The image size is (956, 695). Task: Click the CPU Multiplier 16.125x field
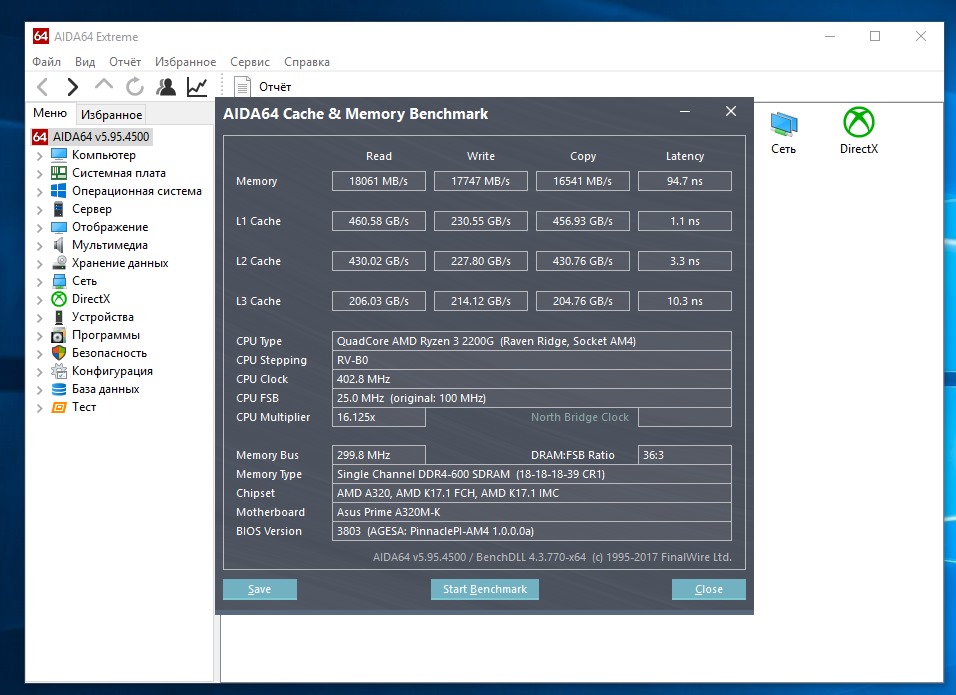point(379,417)
